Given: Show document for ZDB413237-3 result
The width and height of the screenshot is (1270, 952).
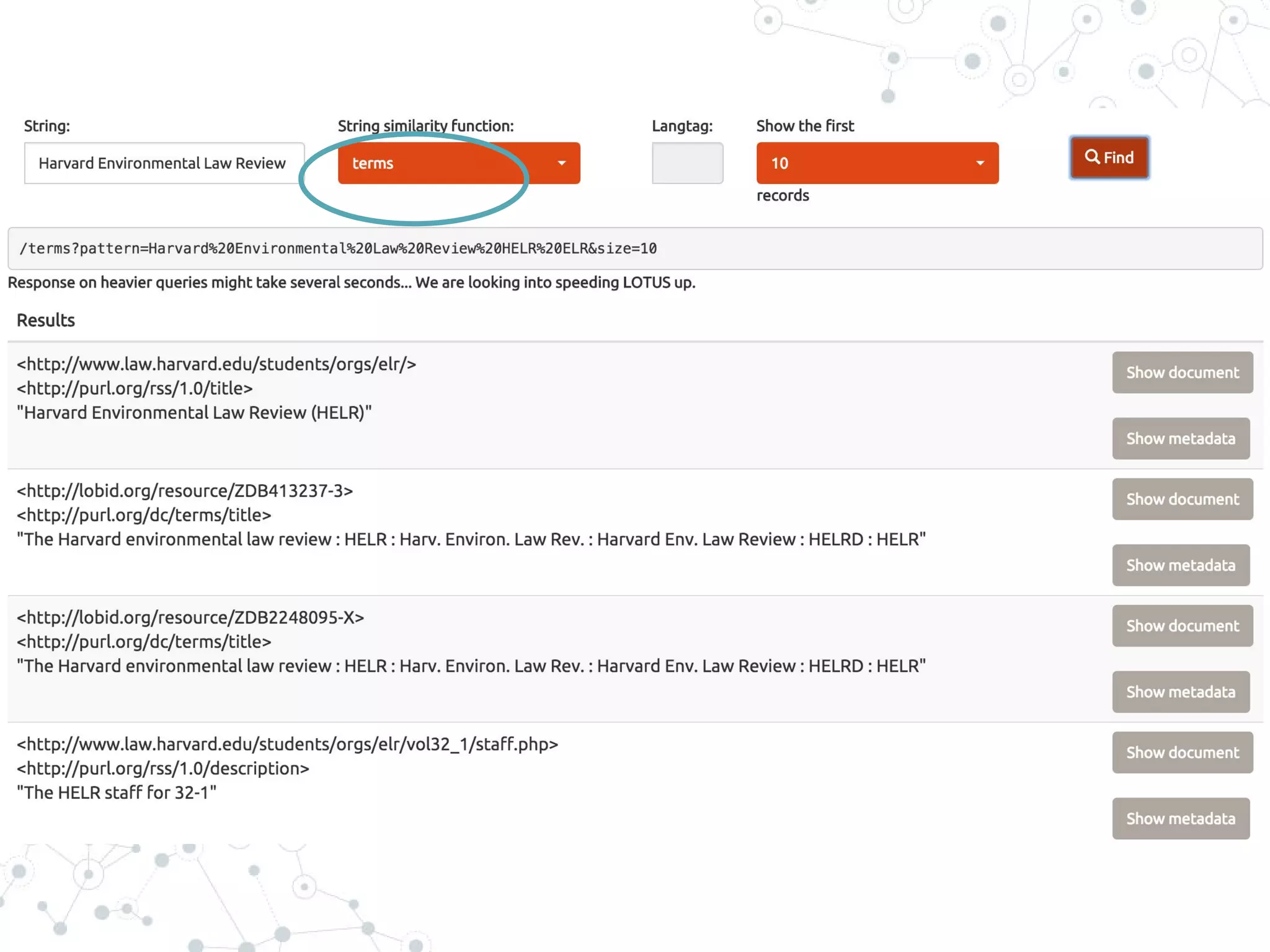Looking at the screenshot, I should click(x=1182, y=499).
